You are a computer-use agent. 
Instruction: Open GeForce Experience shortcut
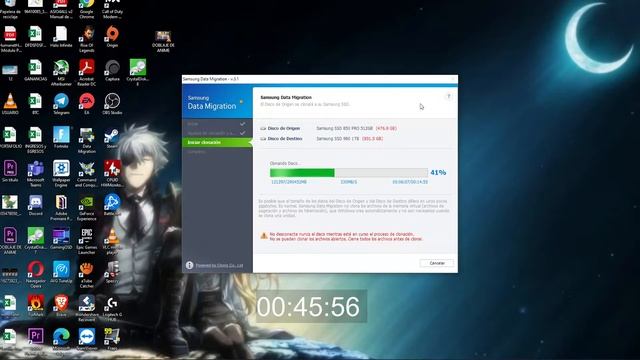(x=87, y=208)
